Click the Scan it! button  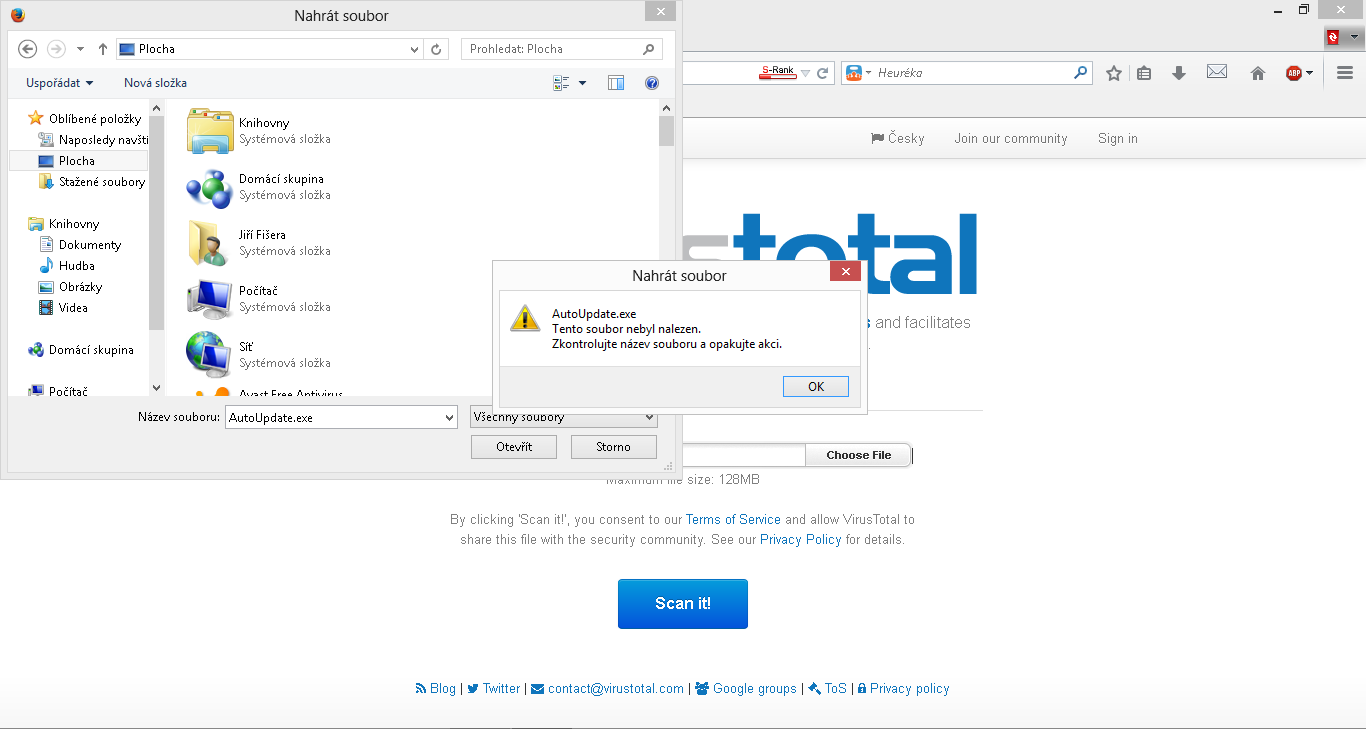[683, 604]
